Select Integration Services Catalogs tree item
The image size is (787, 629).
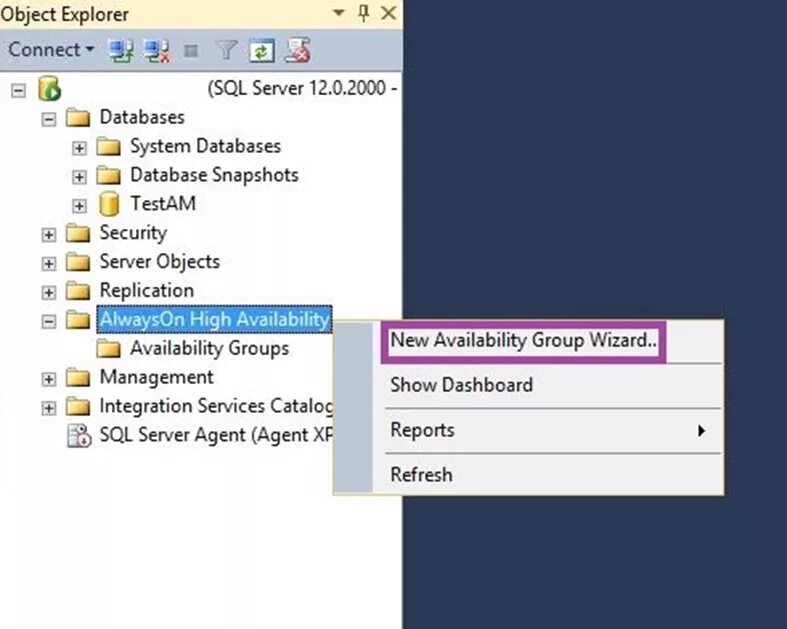[x=216, y=406]
